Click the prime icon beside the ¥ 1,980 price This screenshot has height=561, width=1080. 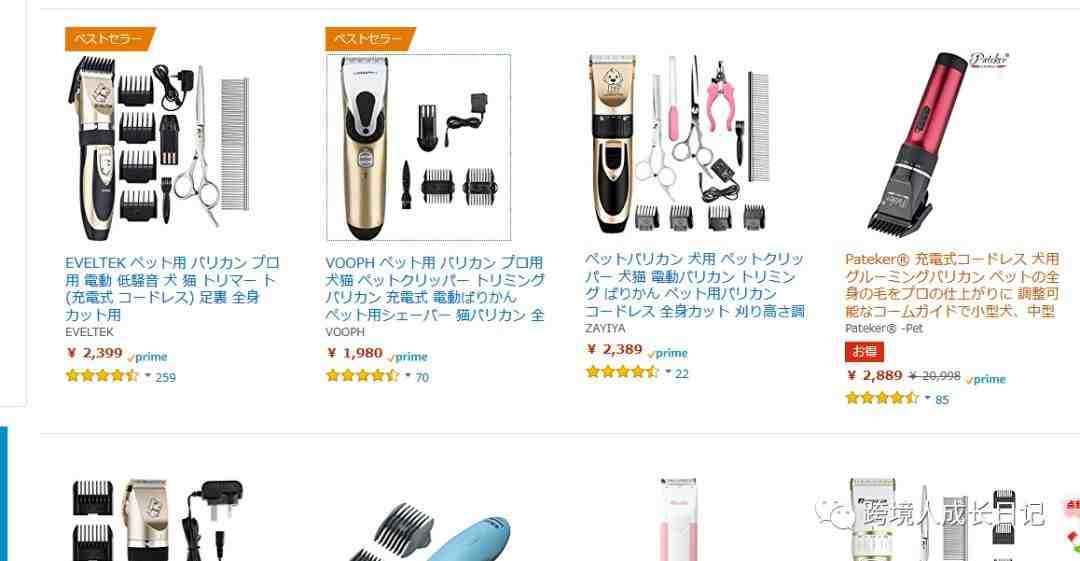tap(408, 356)
